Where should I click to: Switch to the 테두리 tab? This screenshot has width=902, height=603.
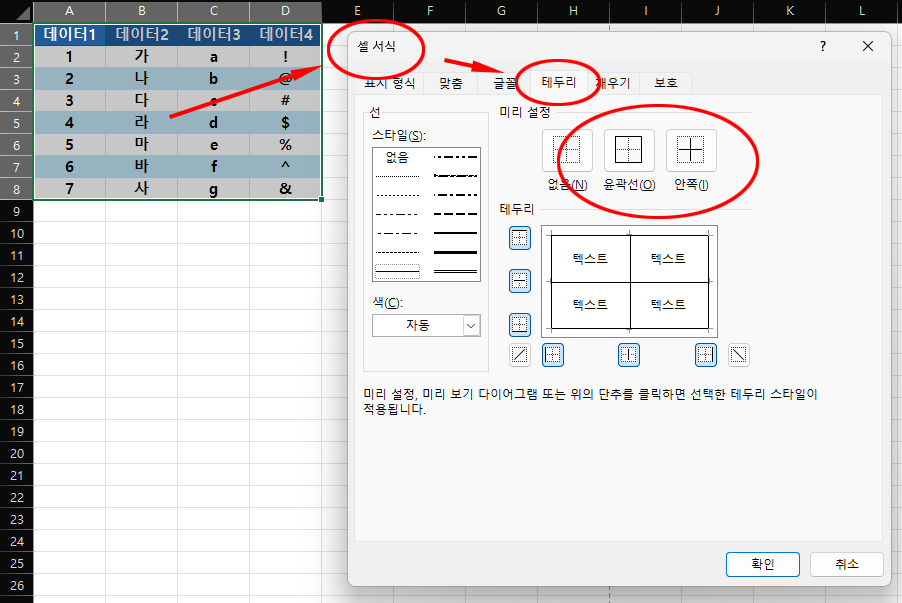pyautogui.click(x=559, y=83)
